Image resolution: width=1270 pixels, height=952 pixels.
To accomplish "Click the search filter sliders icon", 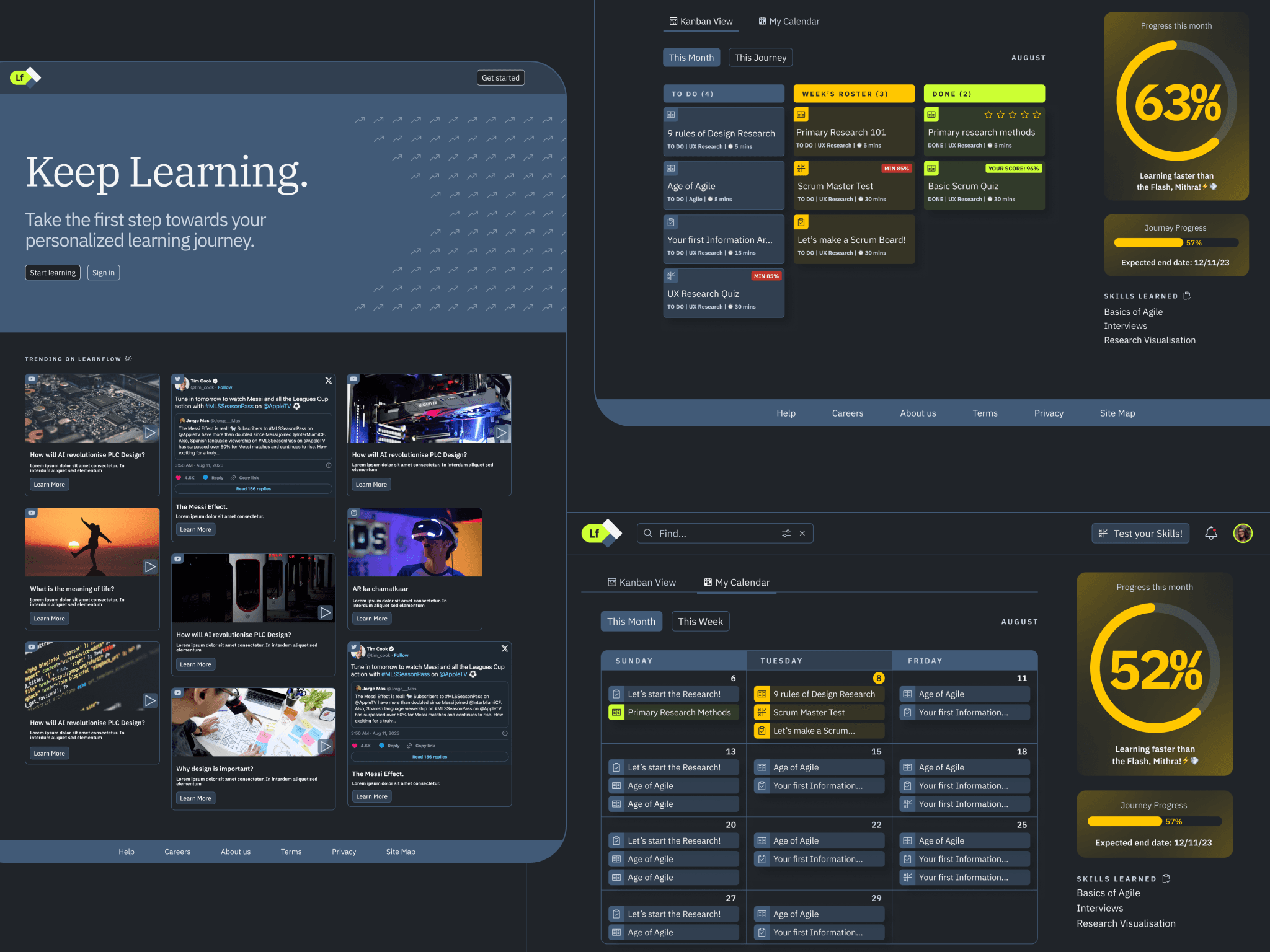I will tap(786, 533).
